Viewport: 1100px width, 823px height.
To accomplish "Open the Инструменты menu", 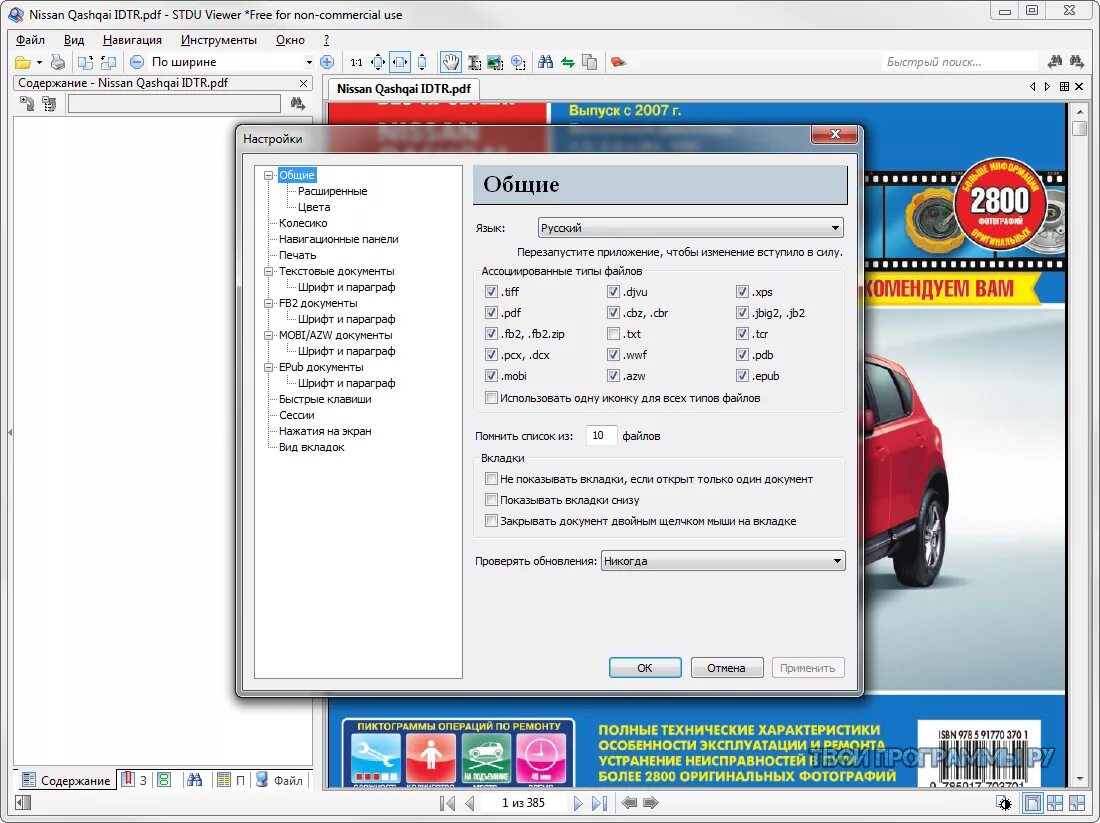I will [x=218, y=40].
